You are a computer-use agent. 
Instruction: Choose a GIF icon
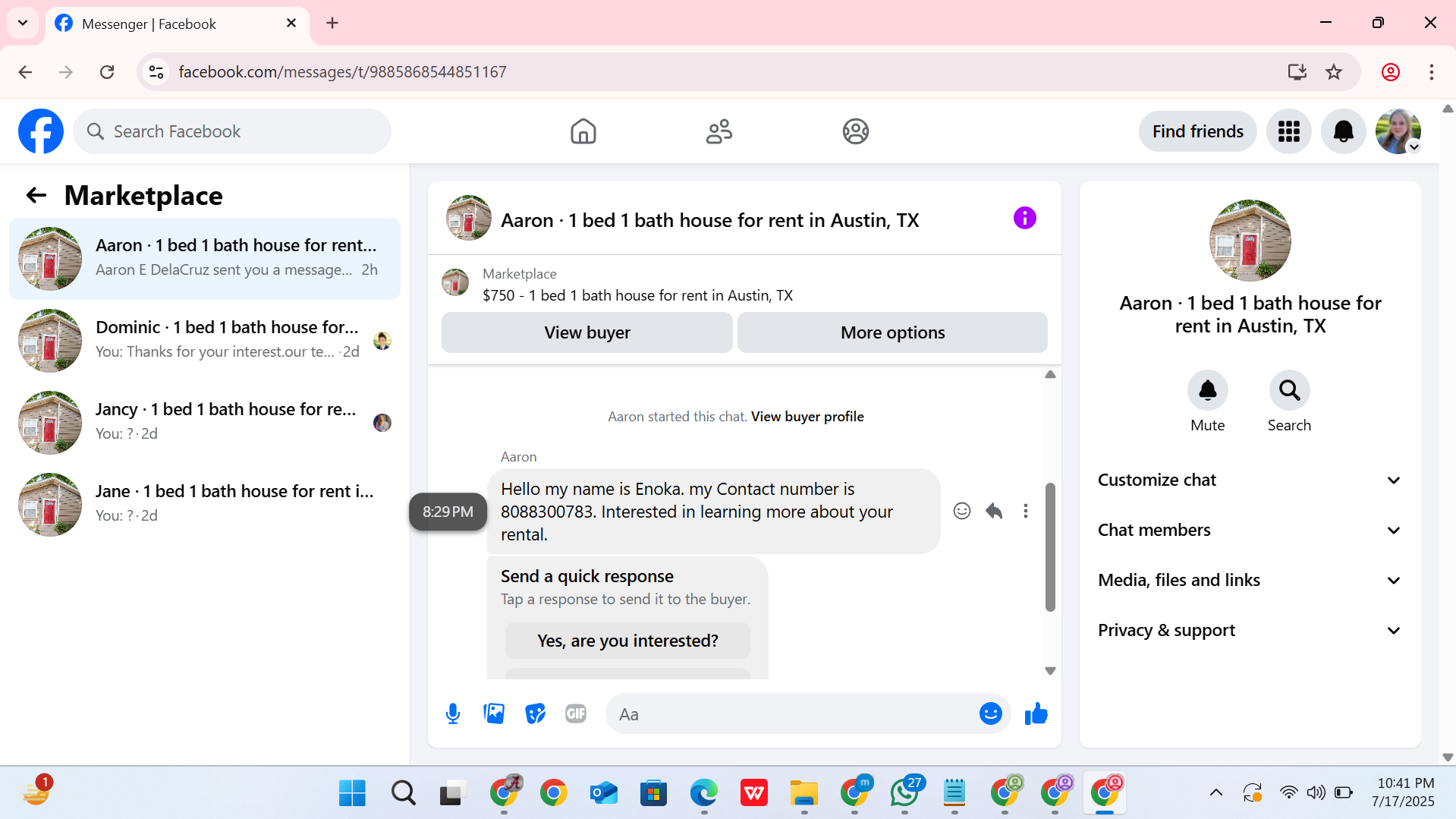coord(576,713)
